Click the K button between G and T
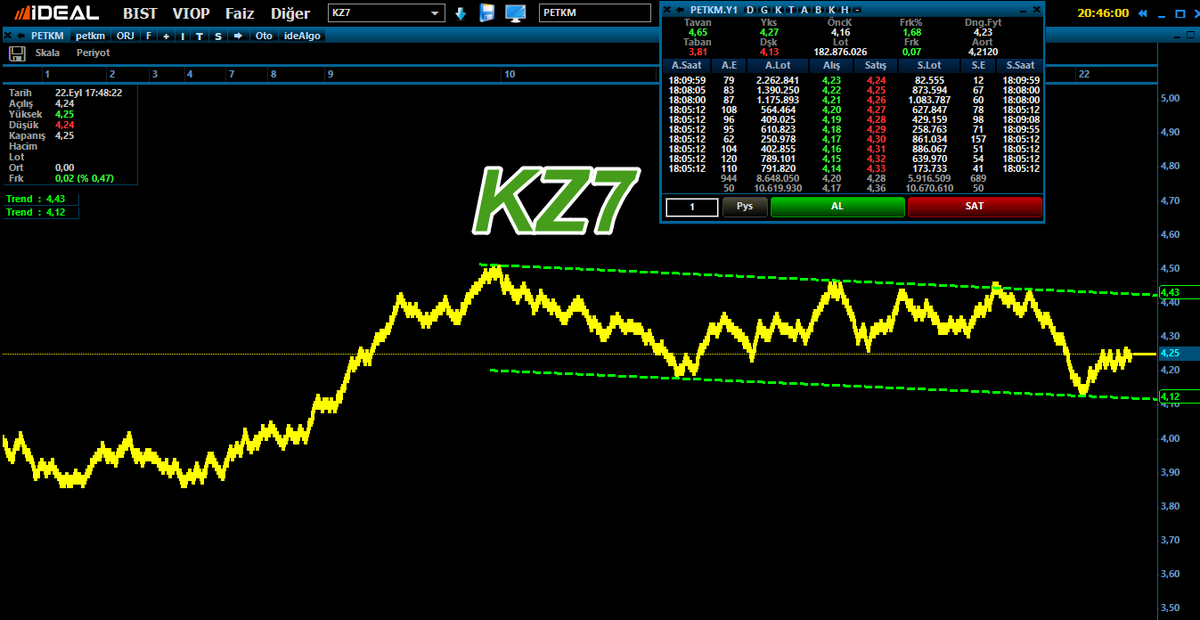Viewport: 1200px width, 620px height. click(777, 9)
